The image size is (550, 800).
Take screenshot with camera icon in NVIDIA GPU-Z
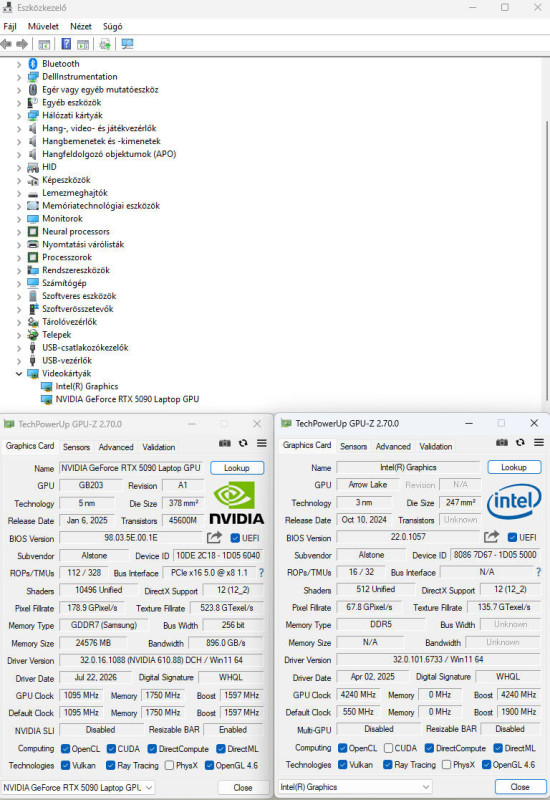[224, 443]
